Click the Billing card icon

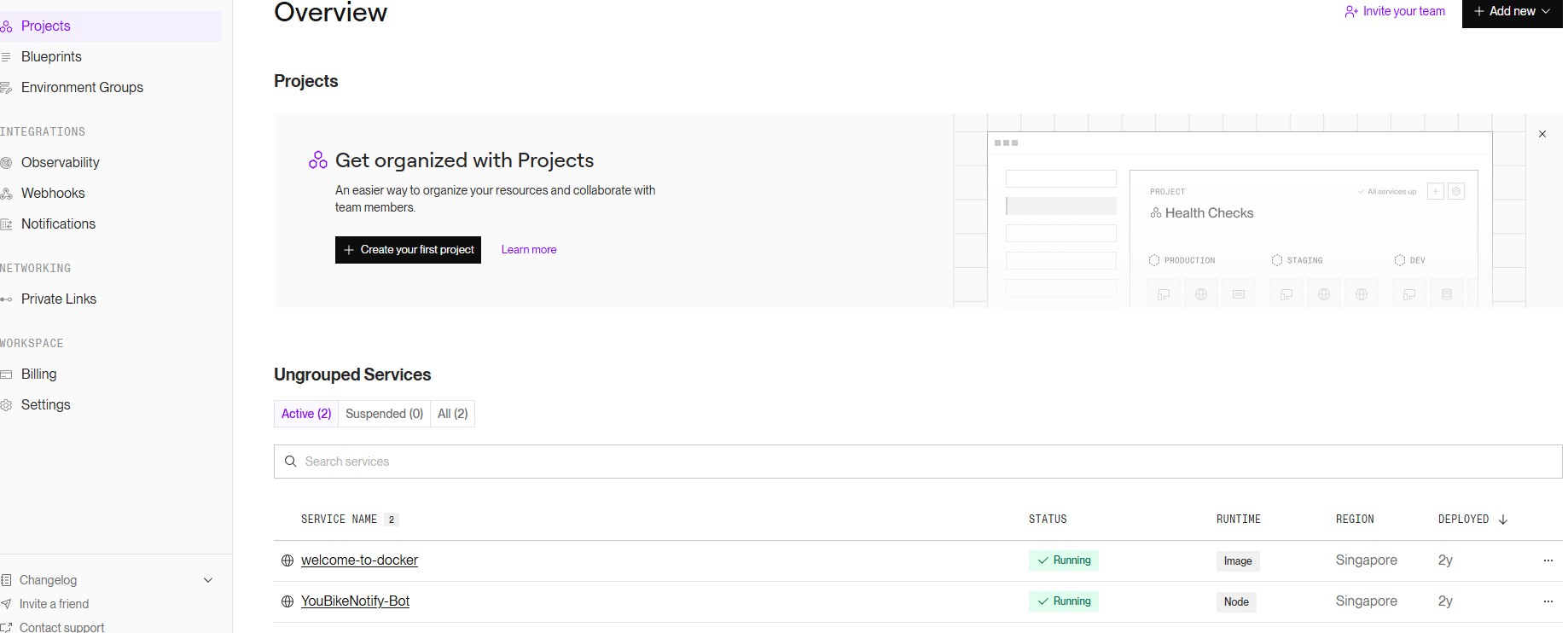pos(7,375)
